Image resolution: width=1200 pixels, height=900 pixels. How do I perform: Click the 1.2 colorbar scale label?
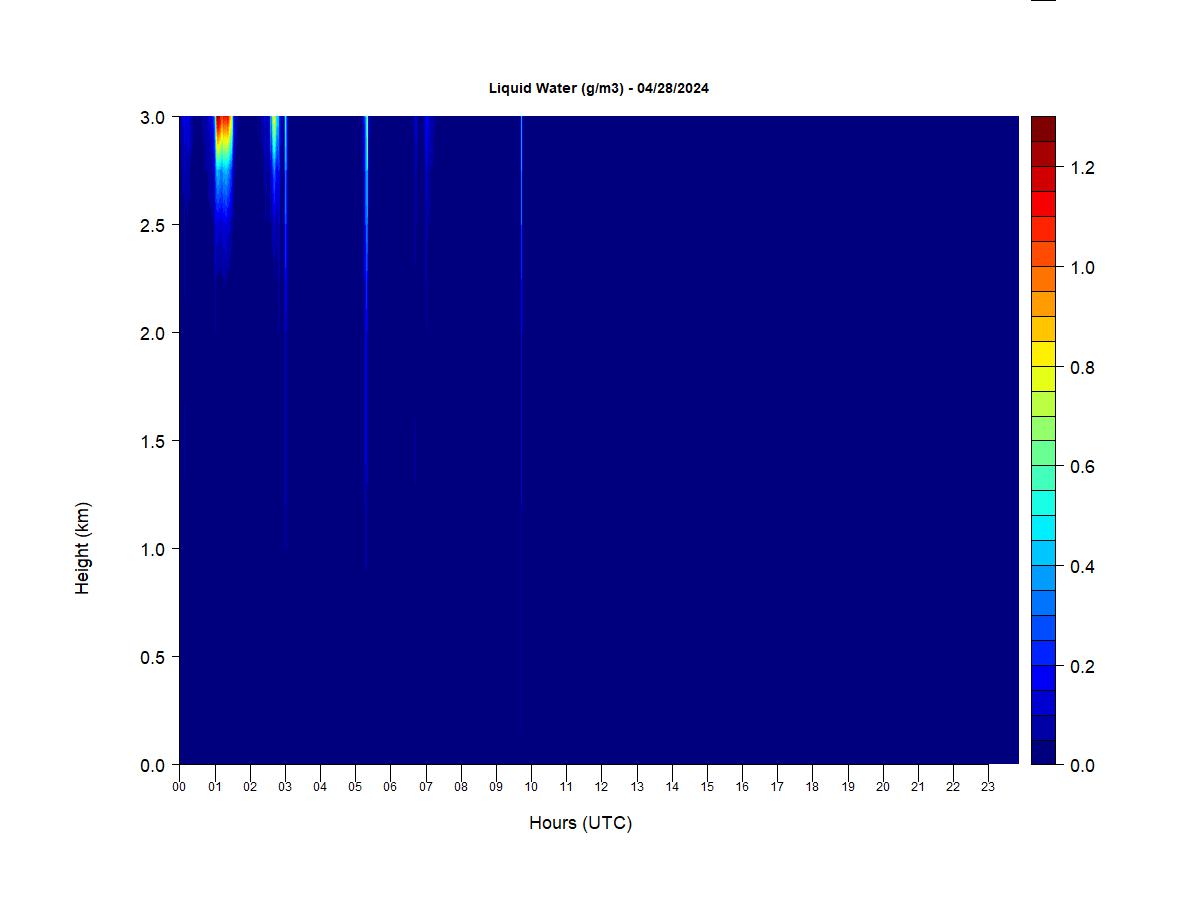(x=1082, y=168)
